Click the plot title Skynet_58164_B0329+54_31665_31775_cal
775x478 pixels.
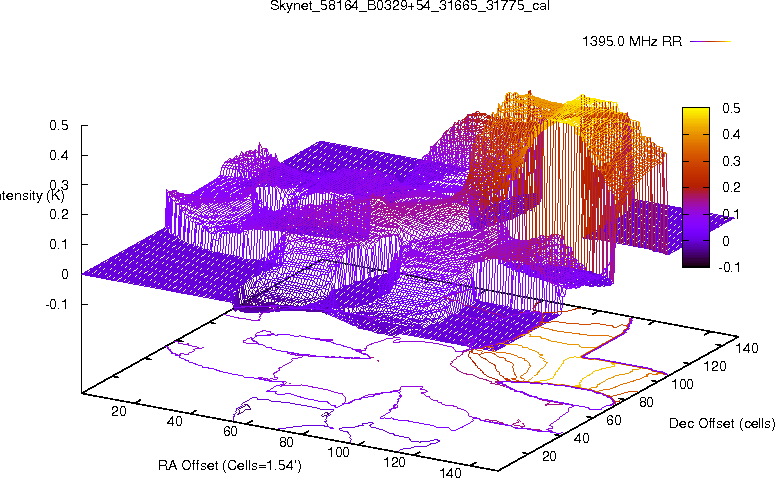coord(410,6)
